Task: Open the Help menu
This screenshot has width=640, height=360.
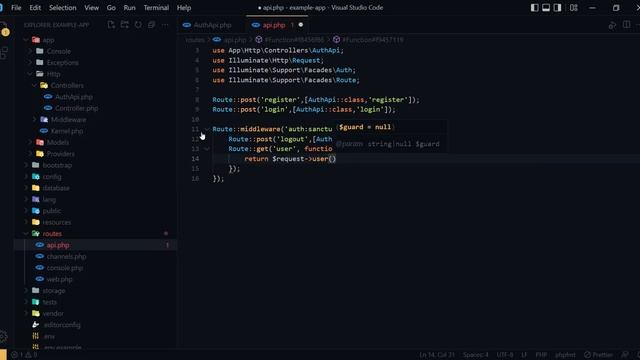Action: pos(184,8)
